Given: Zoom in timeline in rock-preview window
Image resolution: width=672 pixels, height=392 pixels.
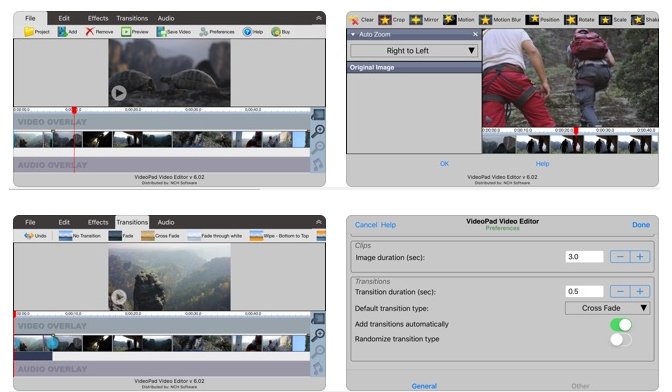Looking at the screenshot, I should (318, 335).
